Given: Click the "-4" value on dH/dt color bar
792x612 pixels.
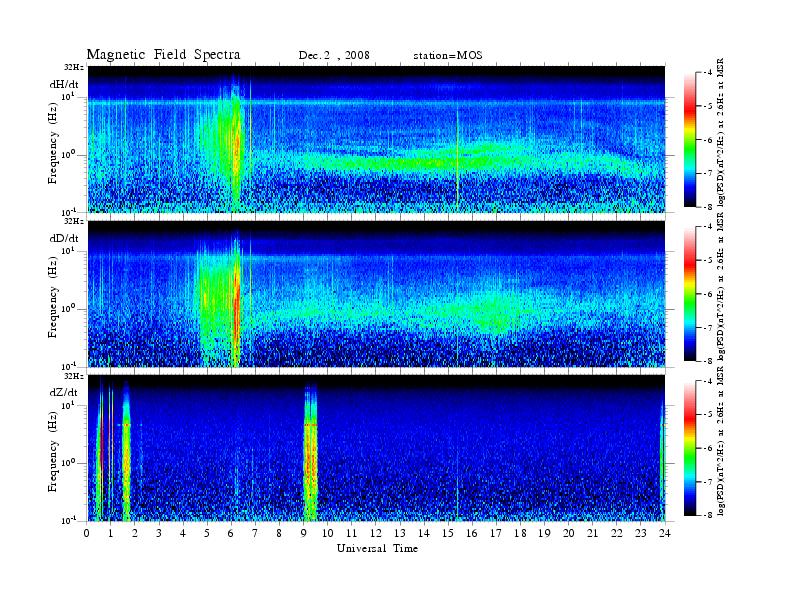Looking at the screenshot, I should pyautogui.click(x=709, y=73).
